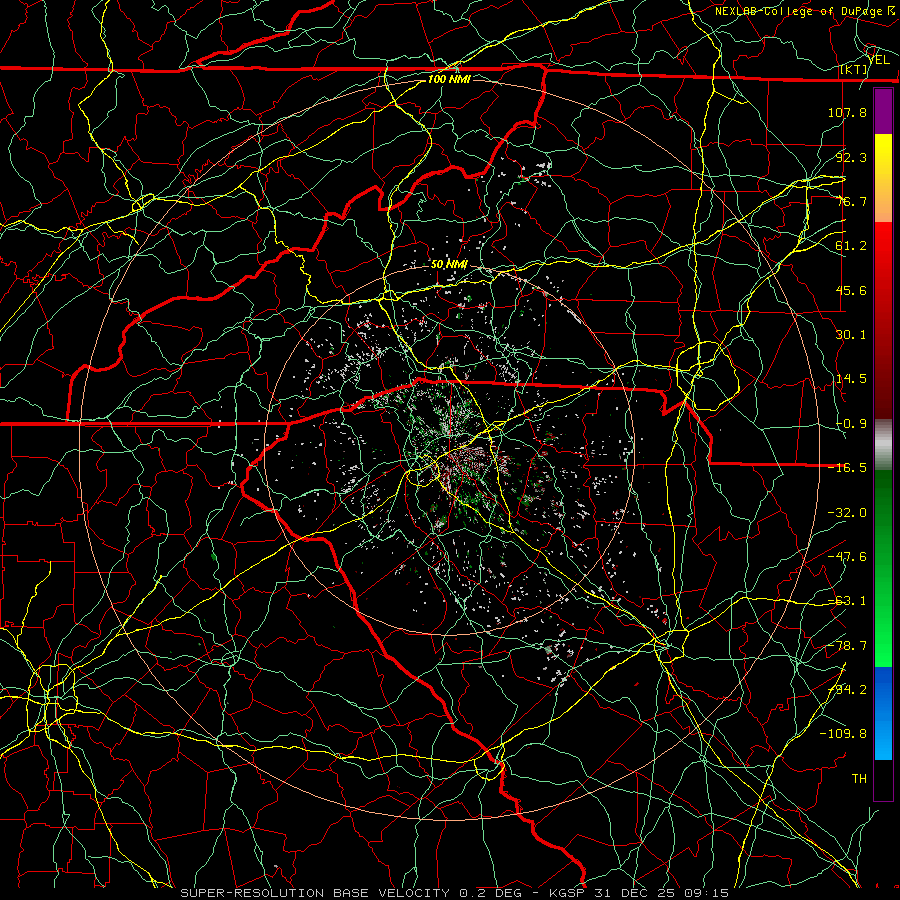Image resolution: width=900 pixels, height=900 pixels.
Task: Click the gray zero-velocity segment of the color bar
Action: point(883,445)
